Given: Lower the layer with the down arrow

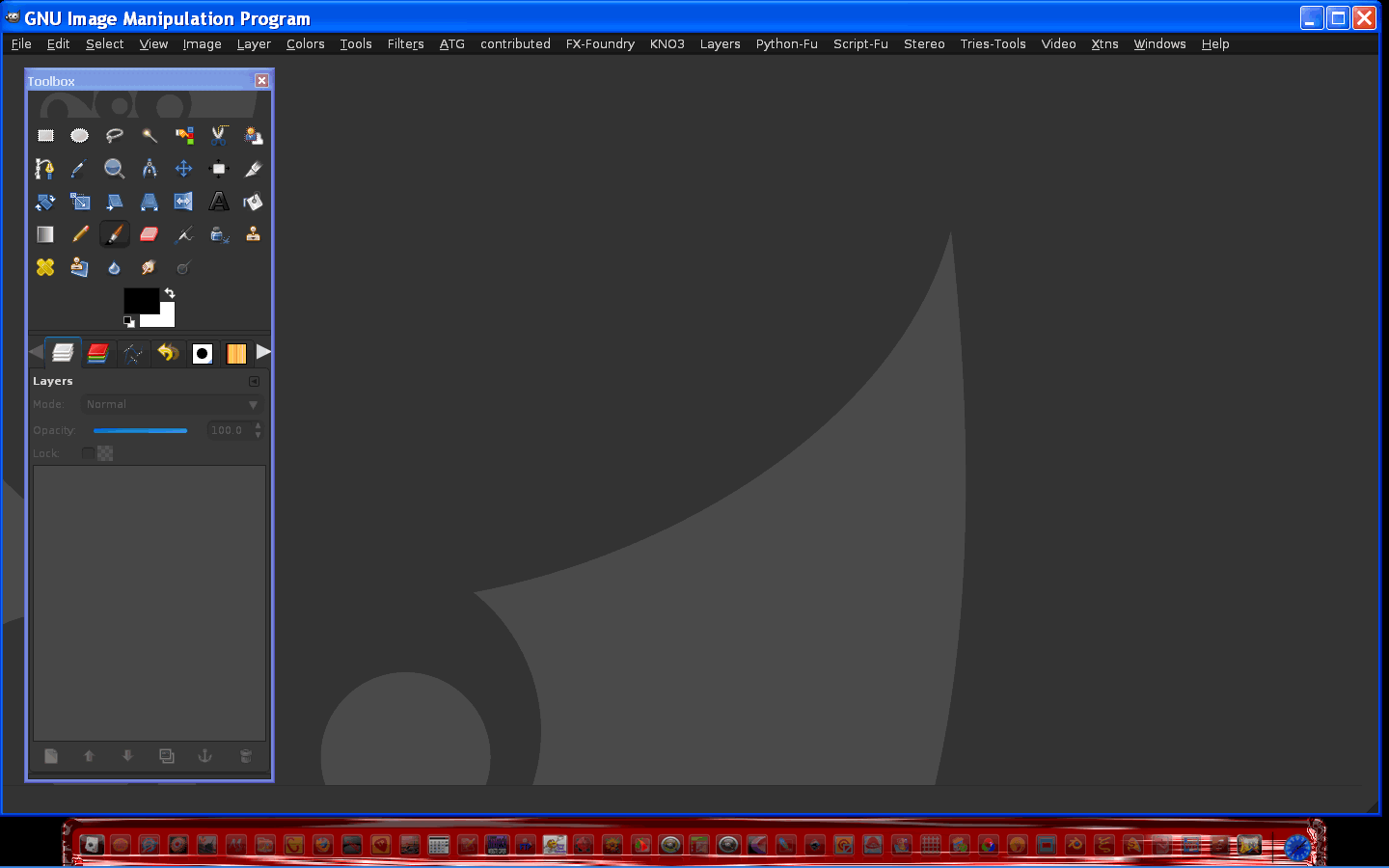Looking at the screenshot, I should (127, 756).
